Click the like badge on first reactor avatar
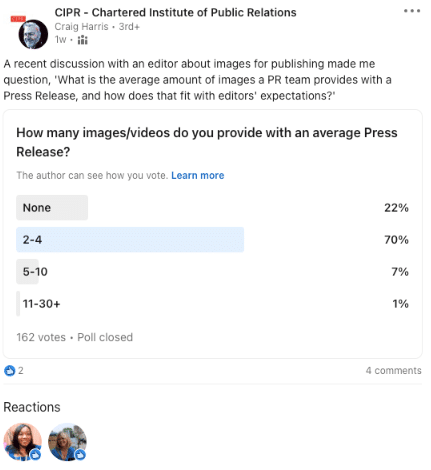 click(35, 454)
